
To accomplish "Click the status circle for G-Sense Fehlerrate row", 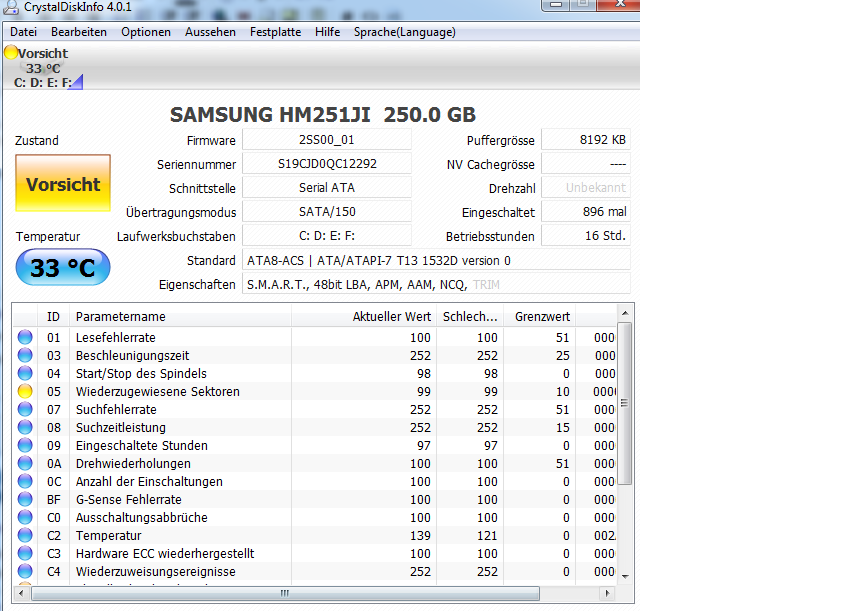I will 25,499.
